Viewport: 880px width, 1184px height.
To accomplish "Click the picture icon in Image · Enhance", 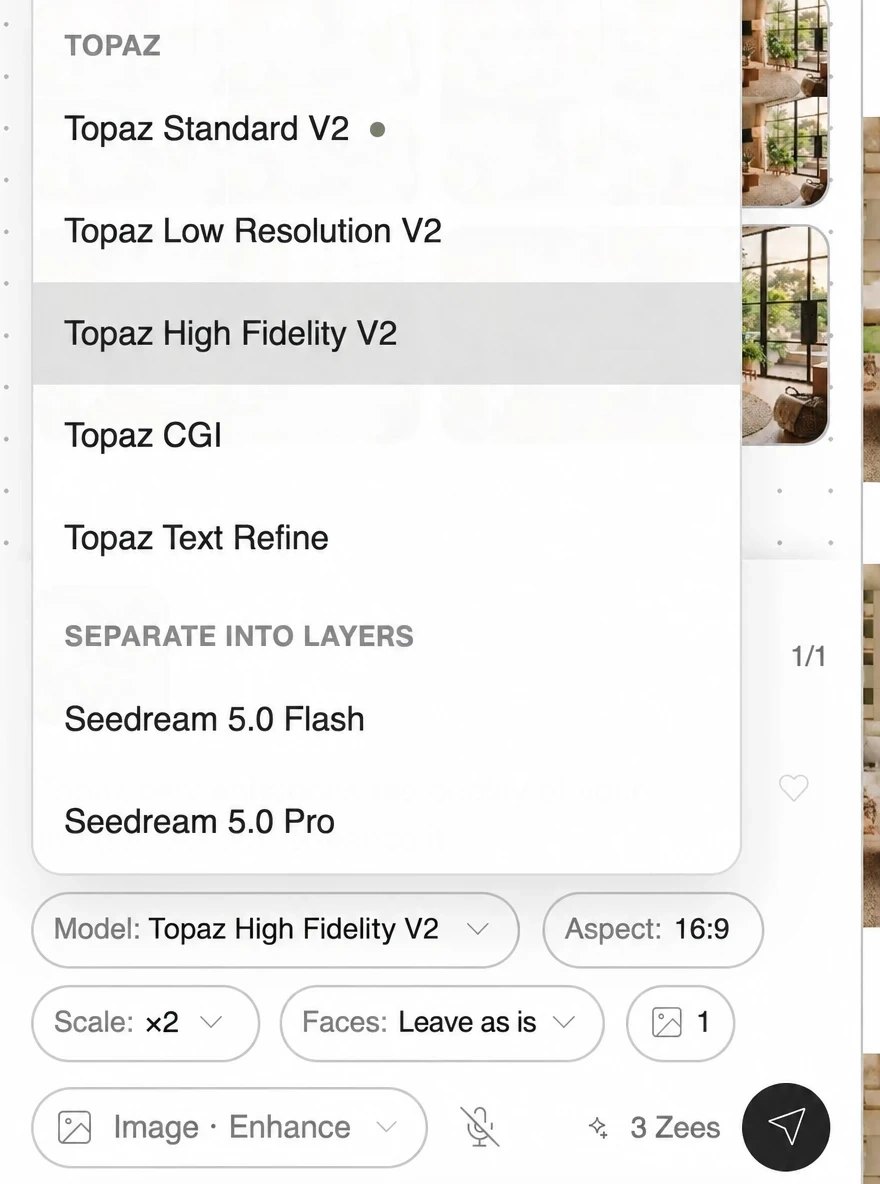I will click(74, 1127).
